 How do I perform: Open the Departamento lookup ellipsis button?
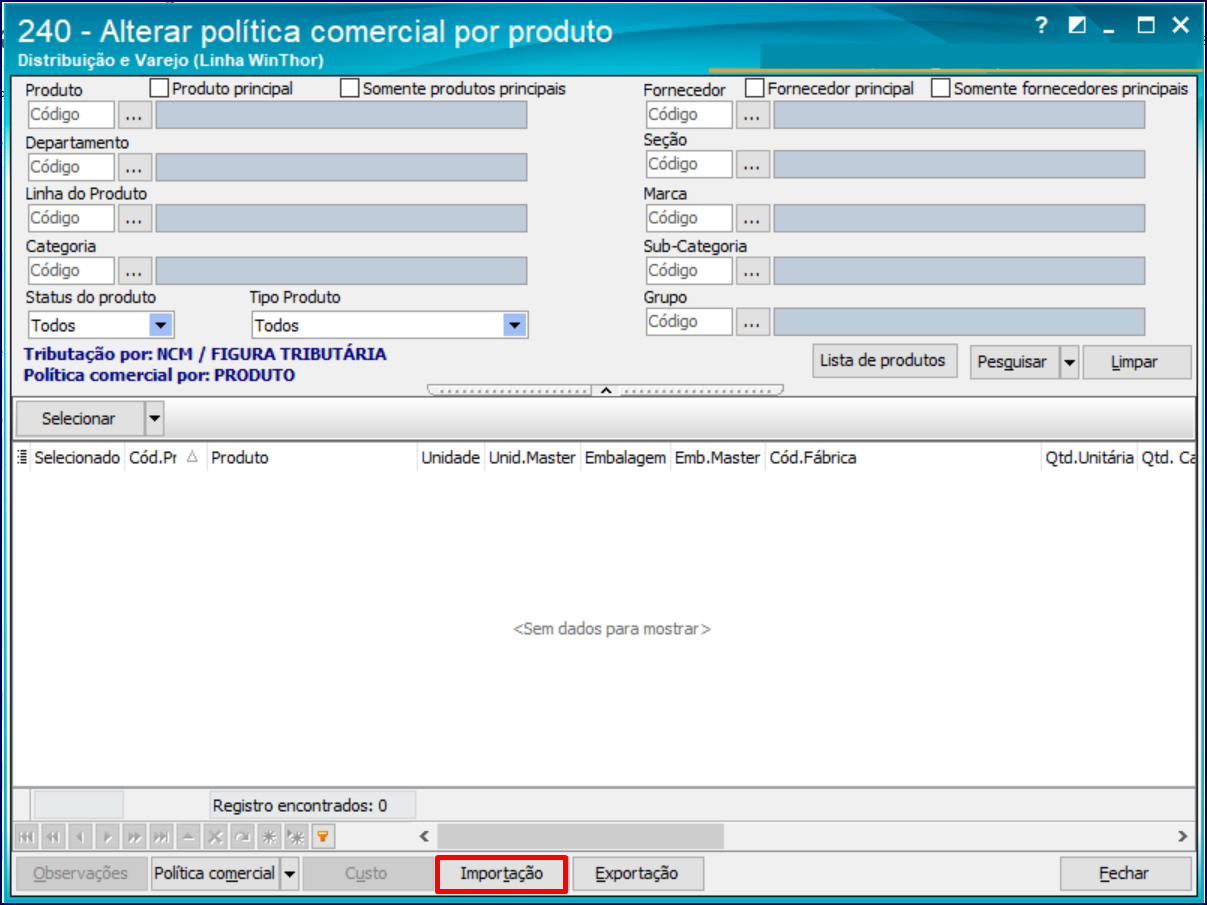(135, 167)
